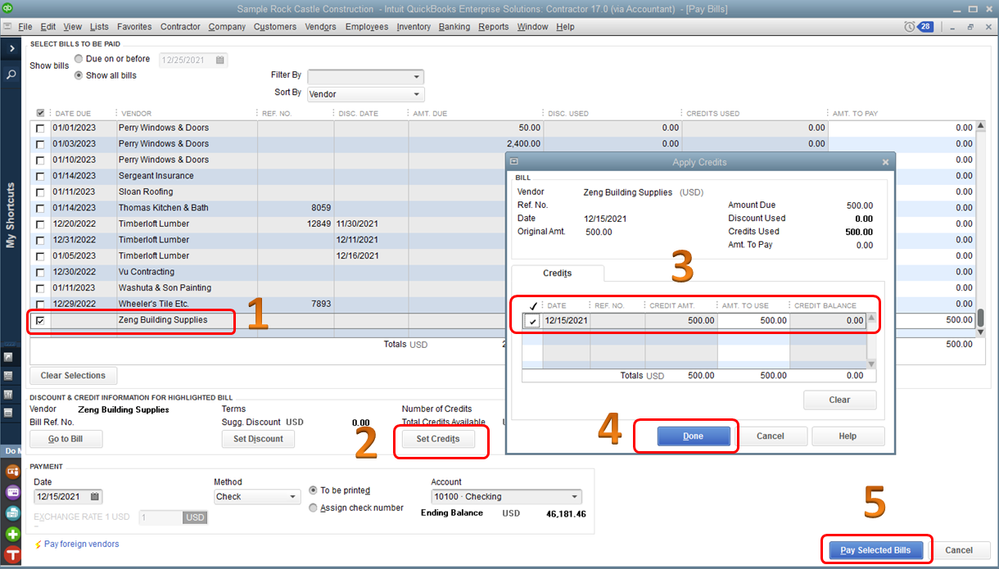
Task: Click scroll-up arrow of bills list
Action: coord(981,126)
